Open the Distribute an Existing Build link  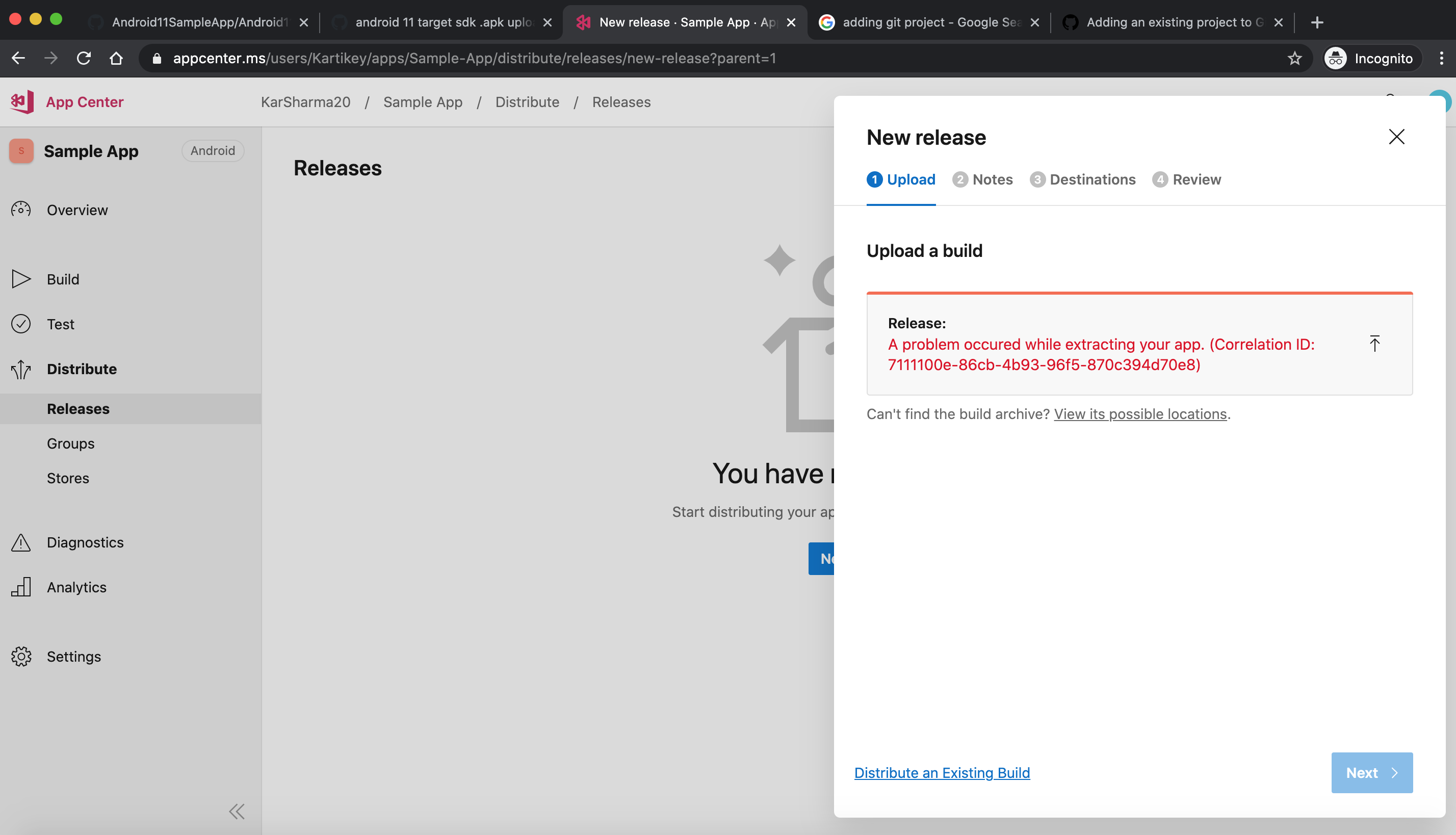pos(942,772)
